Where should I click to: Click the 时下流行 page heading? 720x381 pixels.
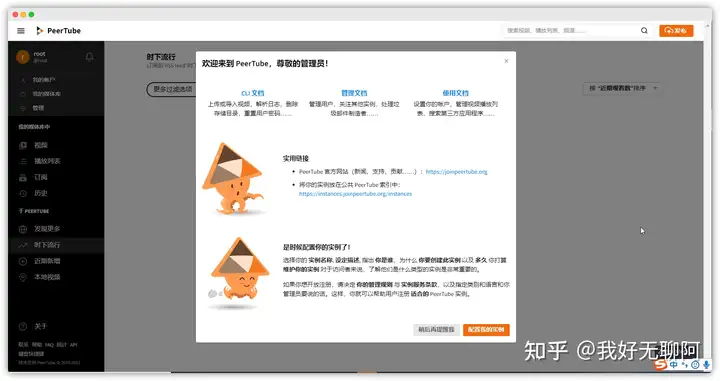pos(161,57)
